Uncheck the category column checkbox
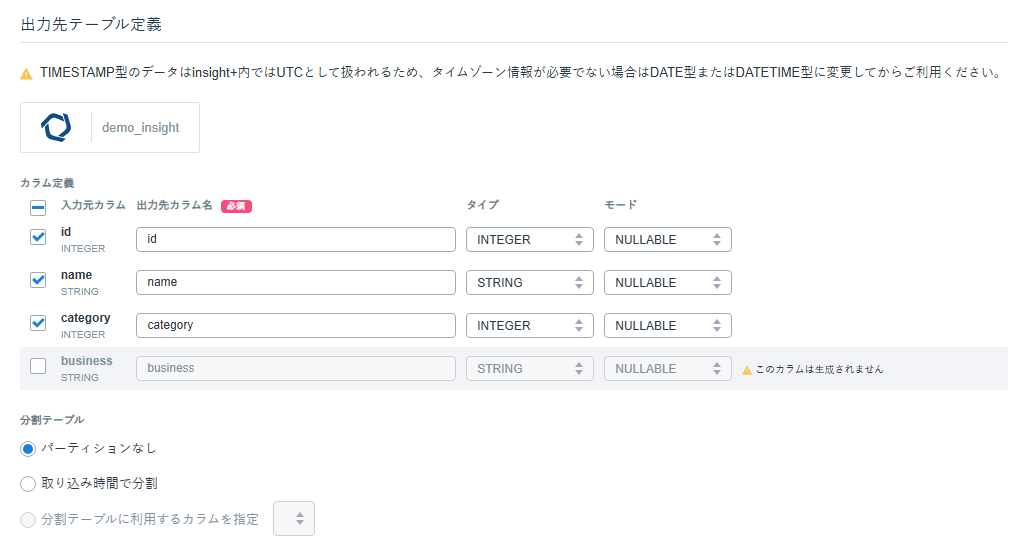The image size is (1028, 553). [38, 323]
